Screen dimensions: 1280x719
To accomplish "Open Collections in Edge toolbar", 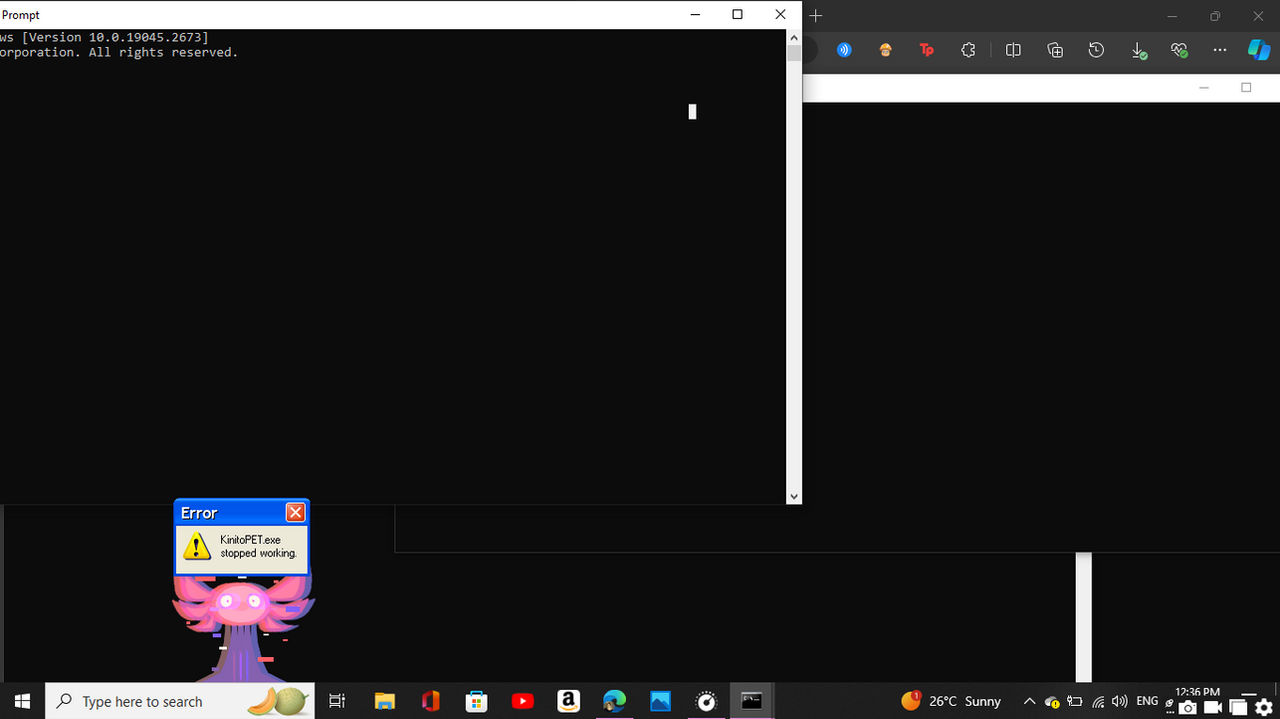I will [1055, 50].
